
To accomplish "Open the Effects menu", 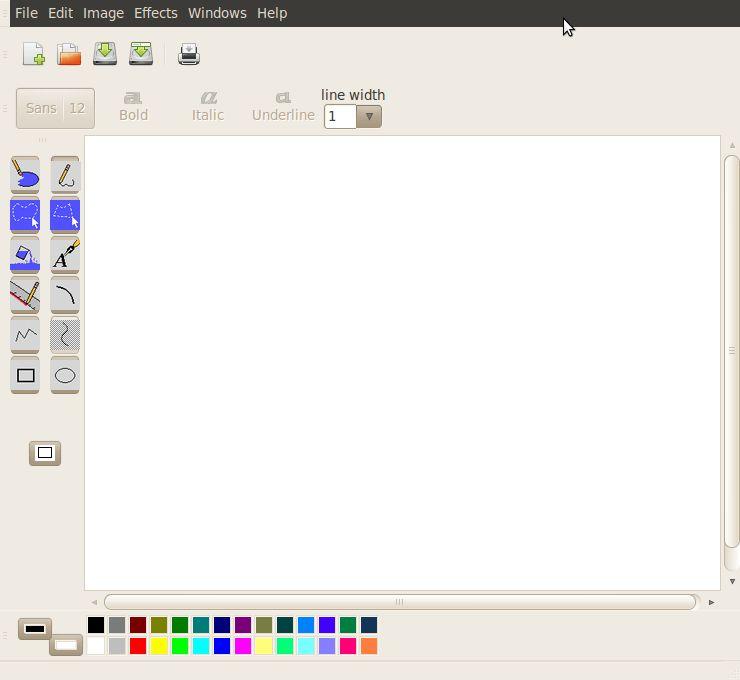I will click(155, 13).
